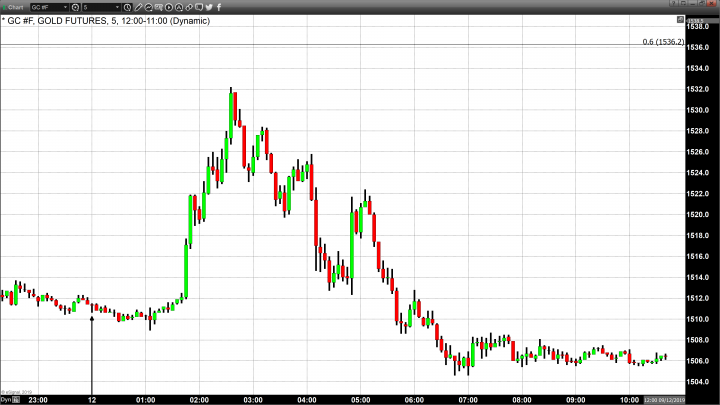Open the chat bubble icon
This screenshot has width=720, height=405.
pyautogui.click(x=199, y=7)
